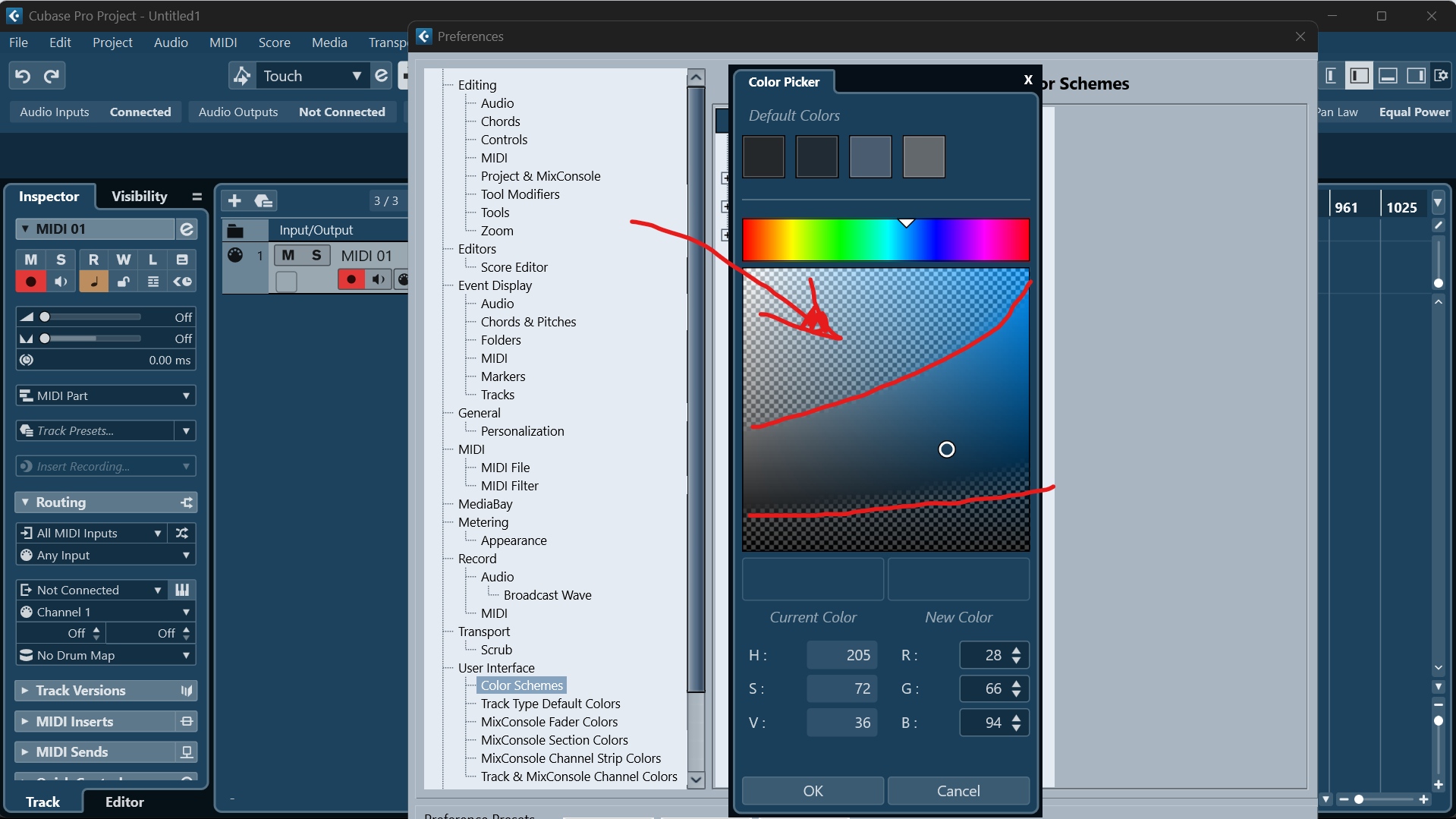Click the MIDI routing shuffle icon
The image size is (1456, 819).
pos(182,533)
